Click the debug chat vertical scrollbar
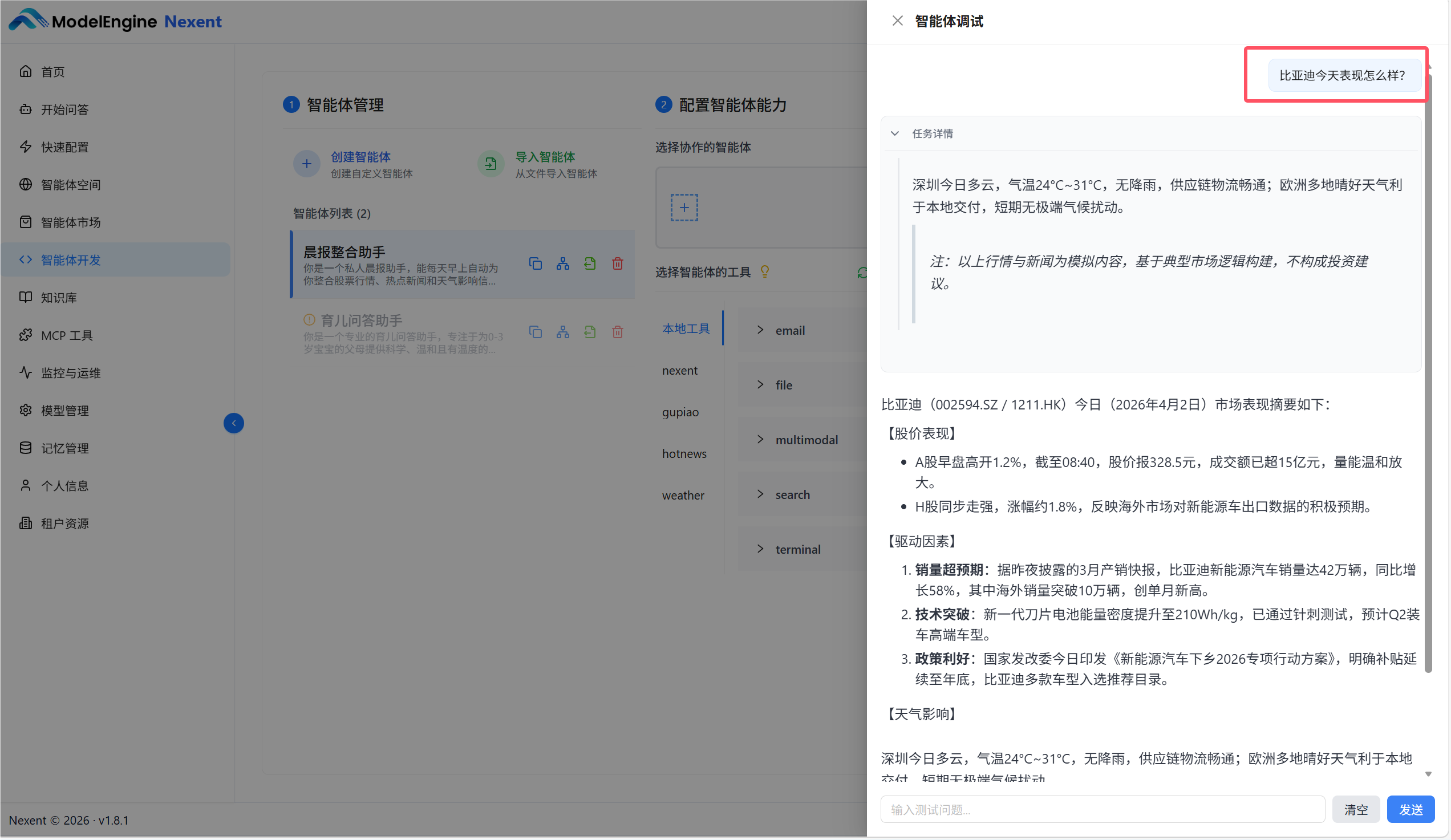1451x840 pixels. coord(1428,374)
